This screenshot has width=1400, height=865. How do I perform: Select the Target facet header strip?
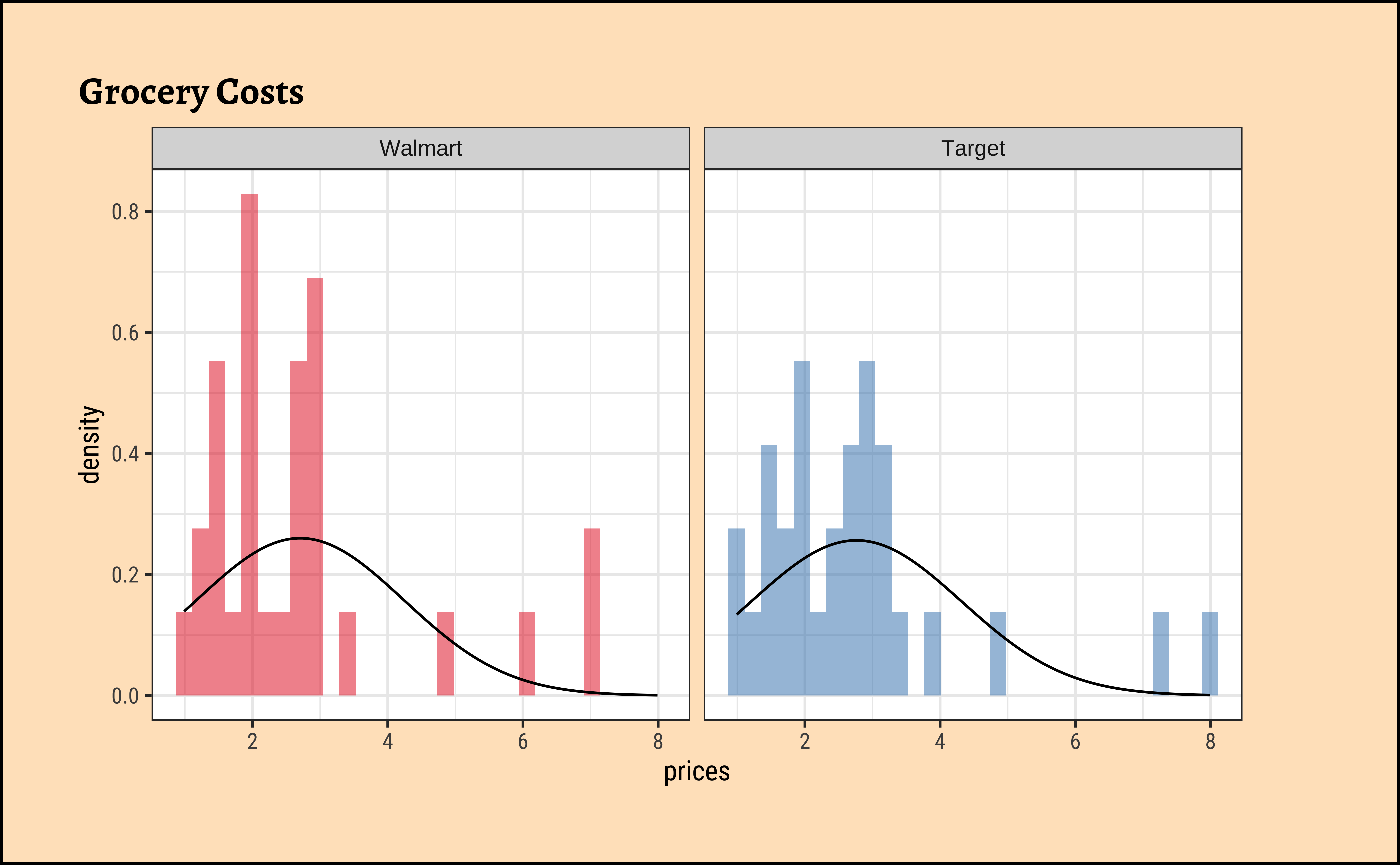click(x=973, y=148)
